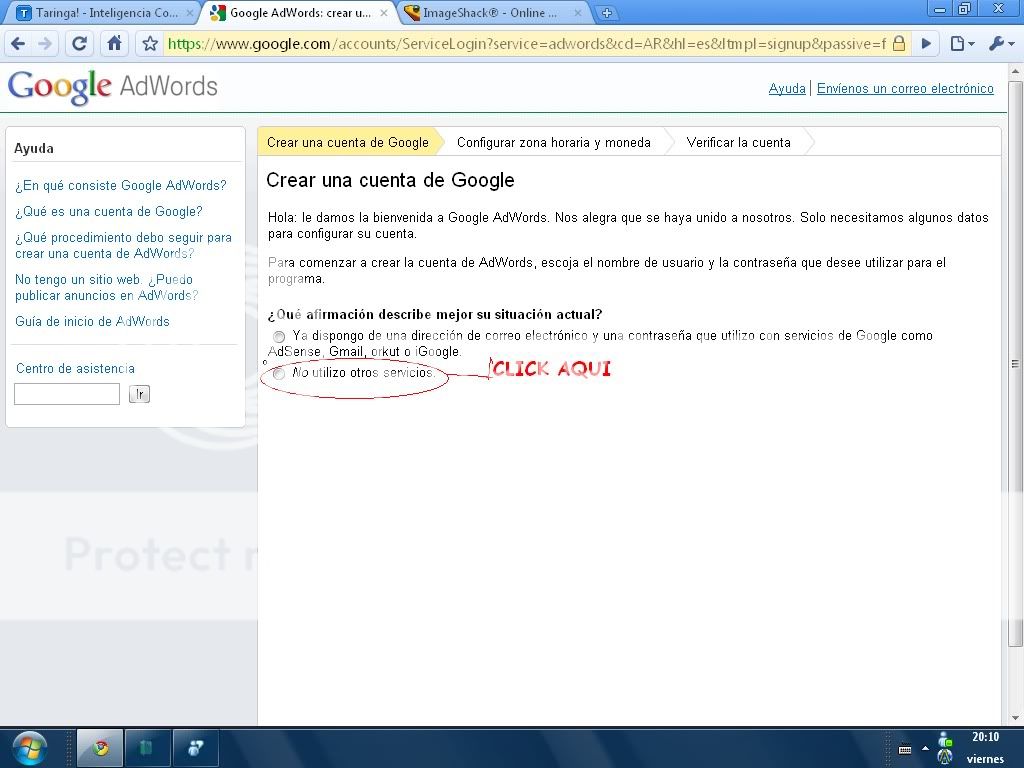Click the vertical page scrollbar
Viewport: 1024px width, 768px height.
click(x=1016, y=362)
